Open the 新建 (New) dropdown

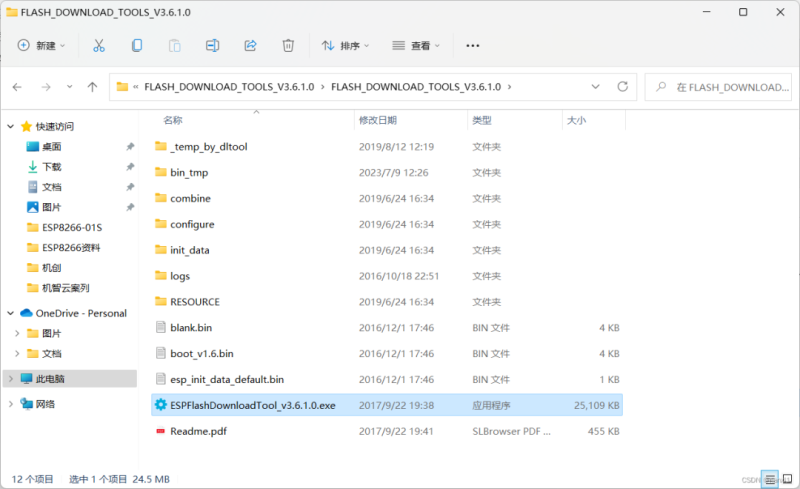41,46
